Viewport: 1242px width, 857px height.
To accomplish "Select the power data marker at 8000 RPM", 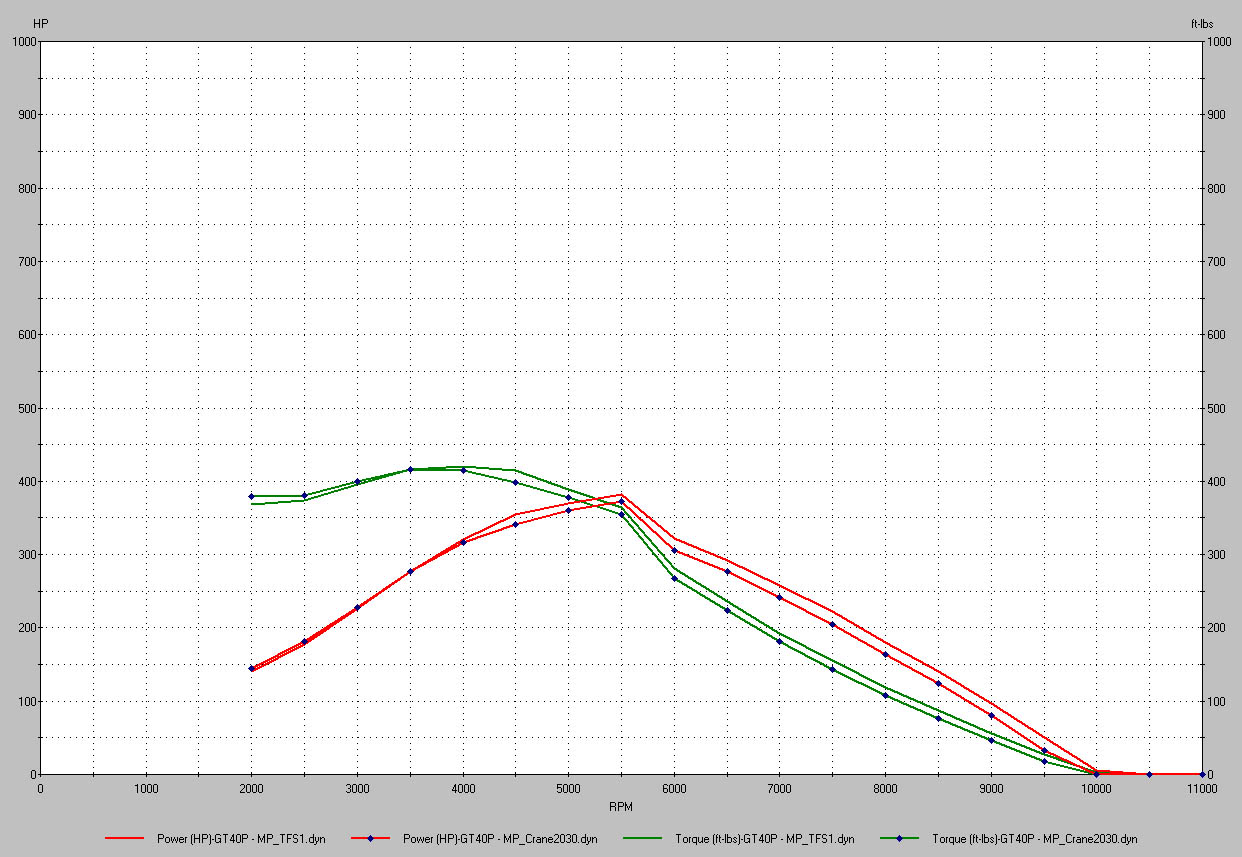I will tap(885, 654).
